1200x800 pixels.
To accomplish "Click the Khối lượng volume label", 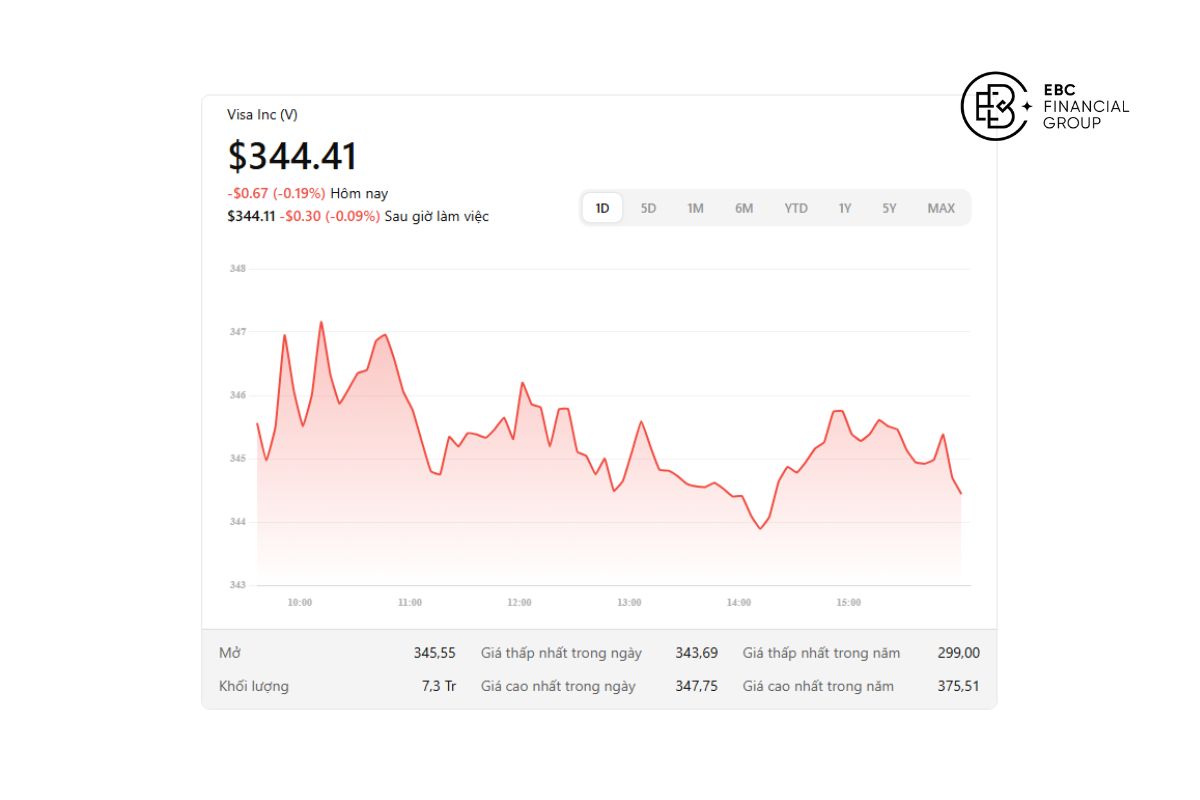I will (254, 686).
